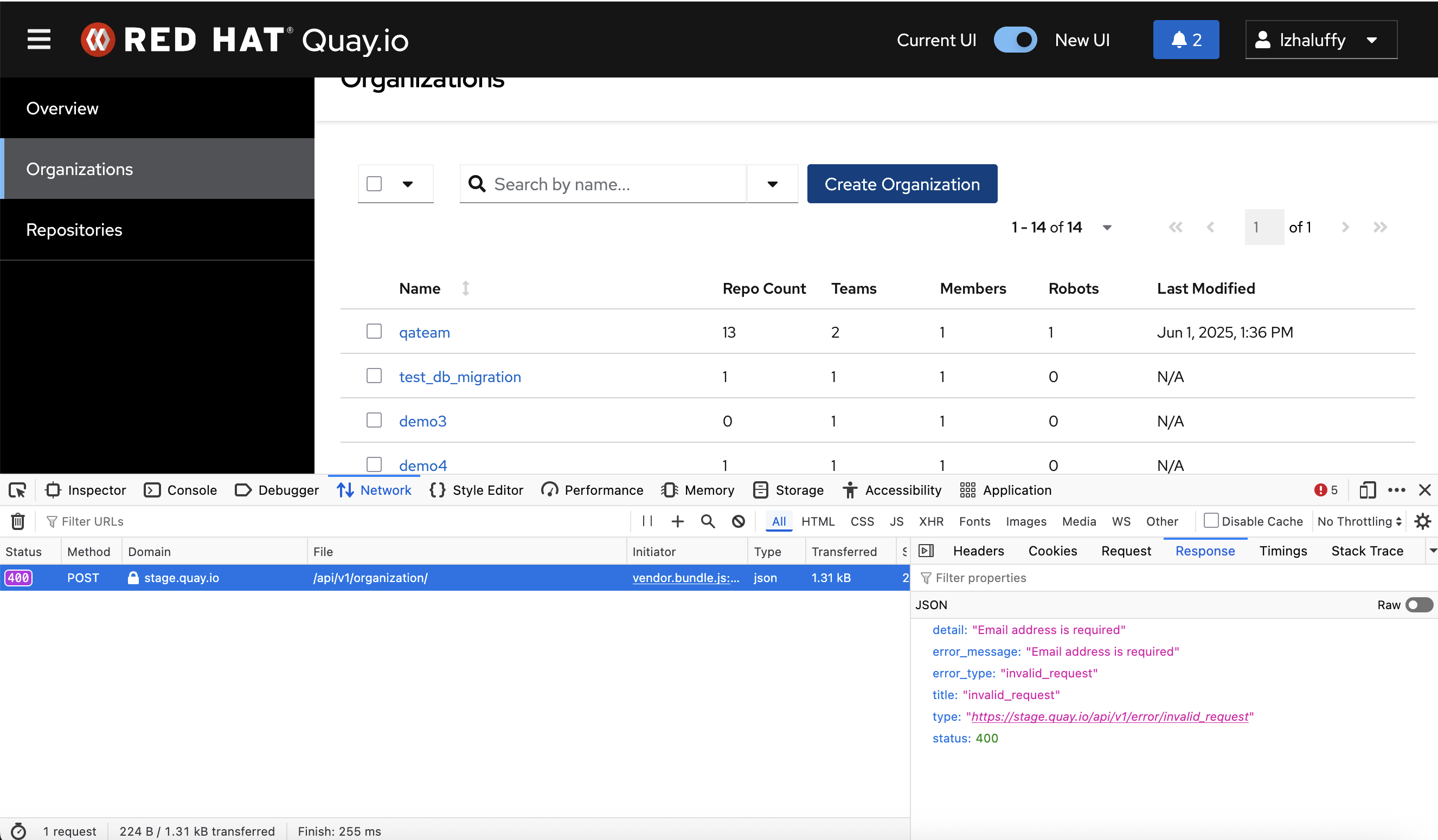Toggle Raw response view
Image resolution: width=1438 pixels, height=840 pixels.
click(1418, 604)
